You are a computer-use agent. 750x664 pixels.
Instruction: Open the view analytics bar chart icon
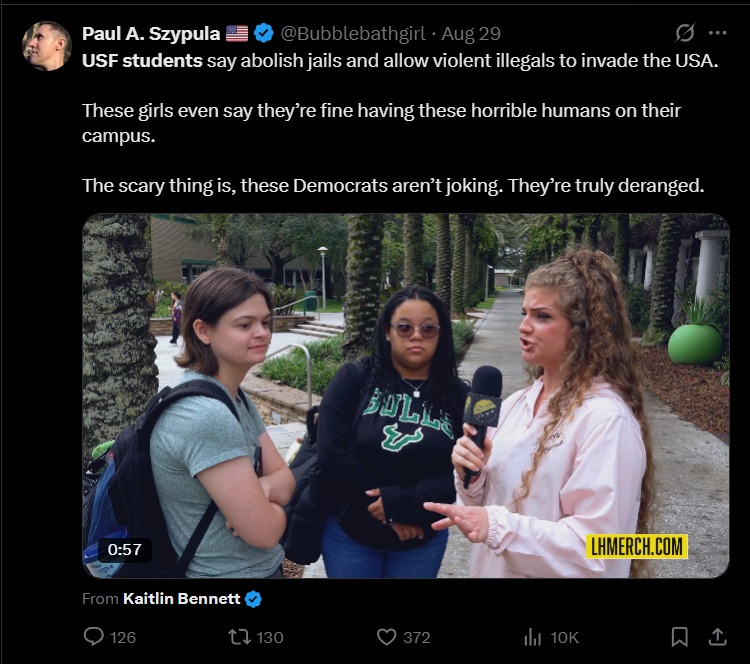tap(532, 636)
